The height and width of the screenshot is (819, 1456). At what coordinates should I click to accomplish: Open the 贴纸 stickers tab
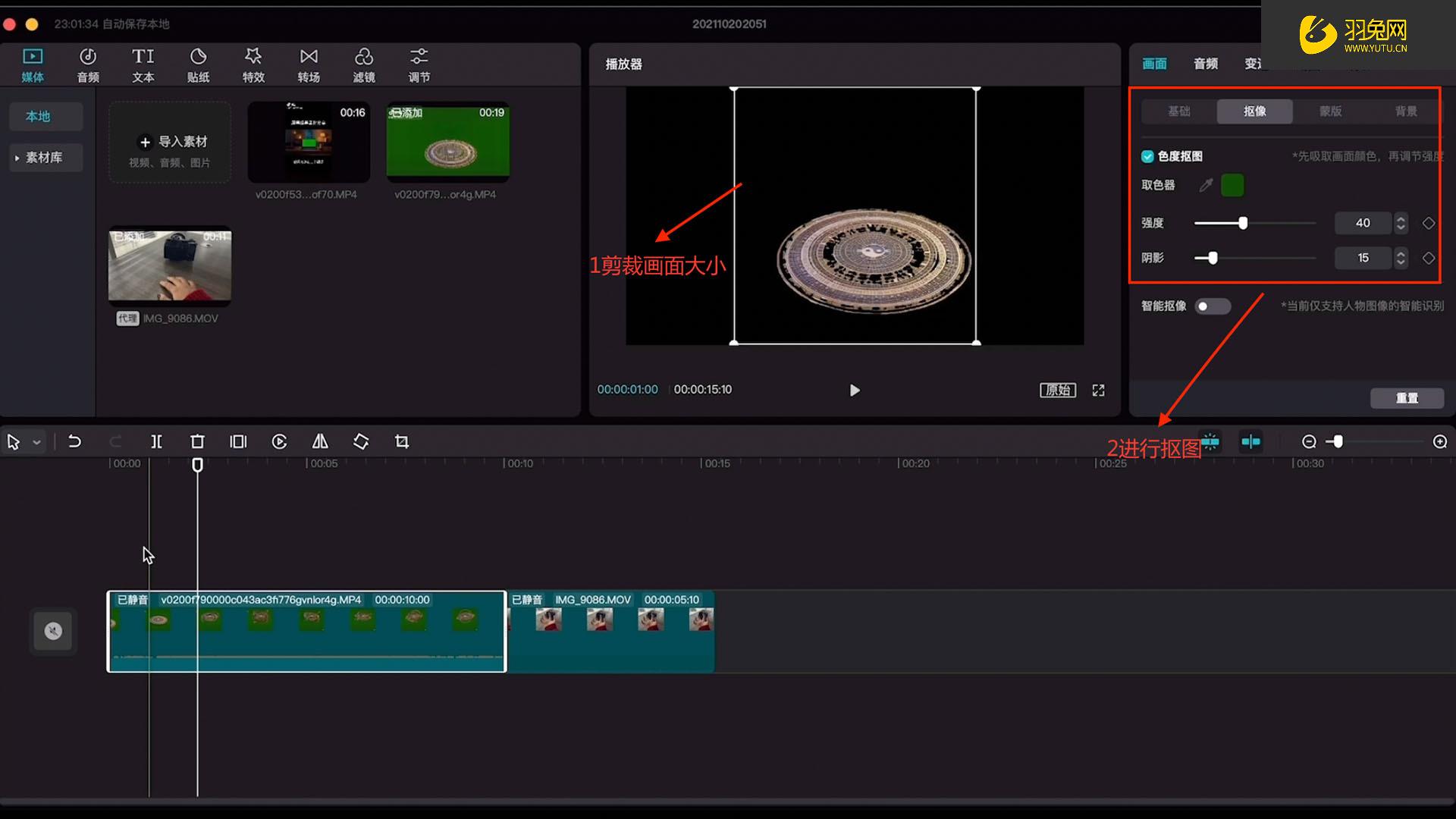click(198, 65)
